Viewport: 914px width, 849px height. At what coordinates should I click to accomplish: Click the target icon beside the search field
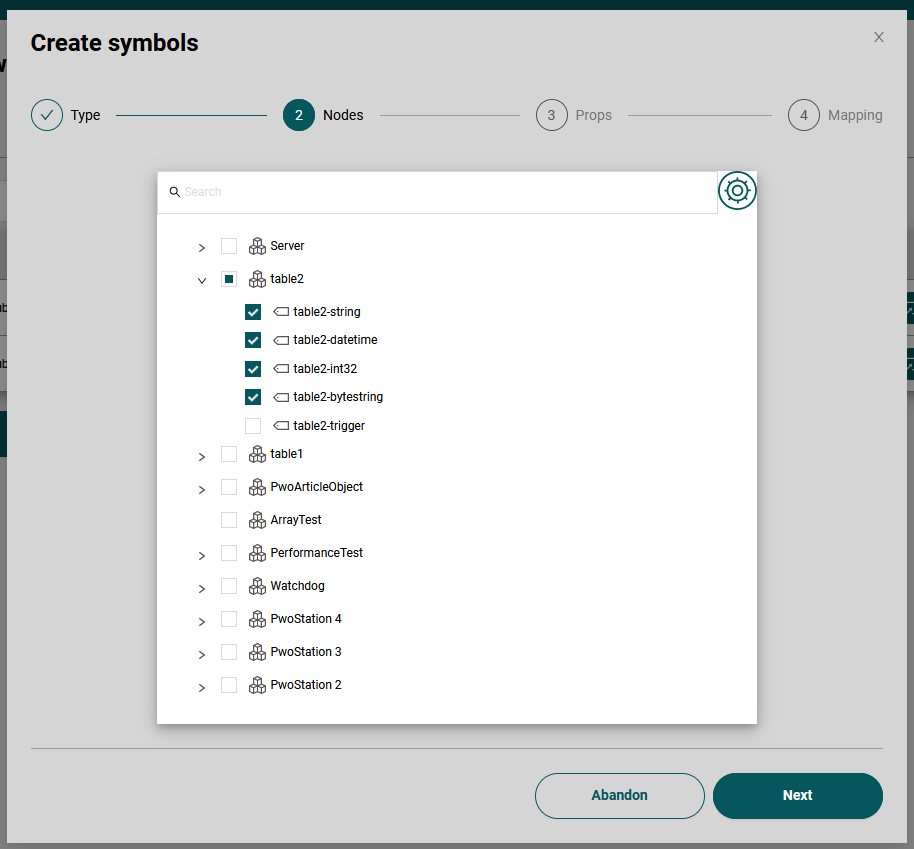tap(737, 191)
